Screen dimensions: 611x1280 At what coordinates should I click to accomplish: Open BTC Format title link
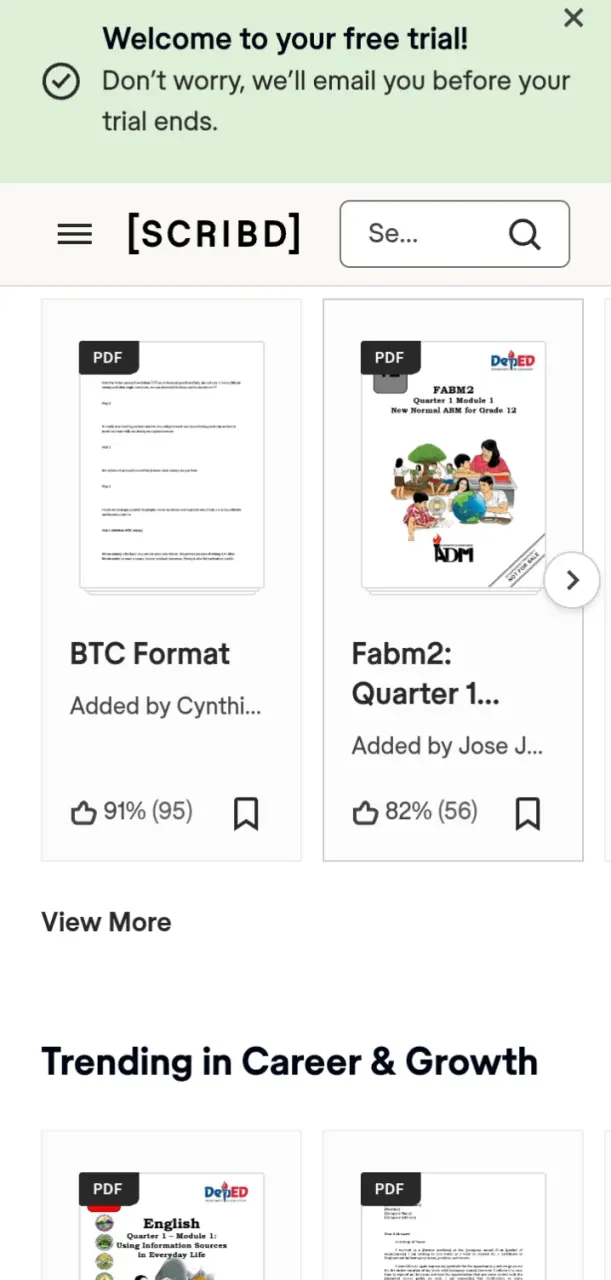(x=150, y=654)
